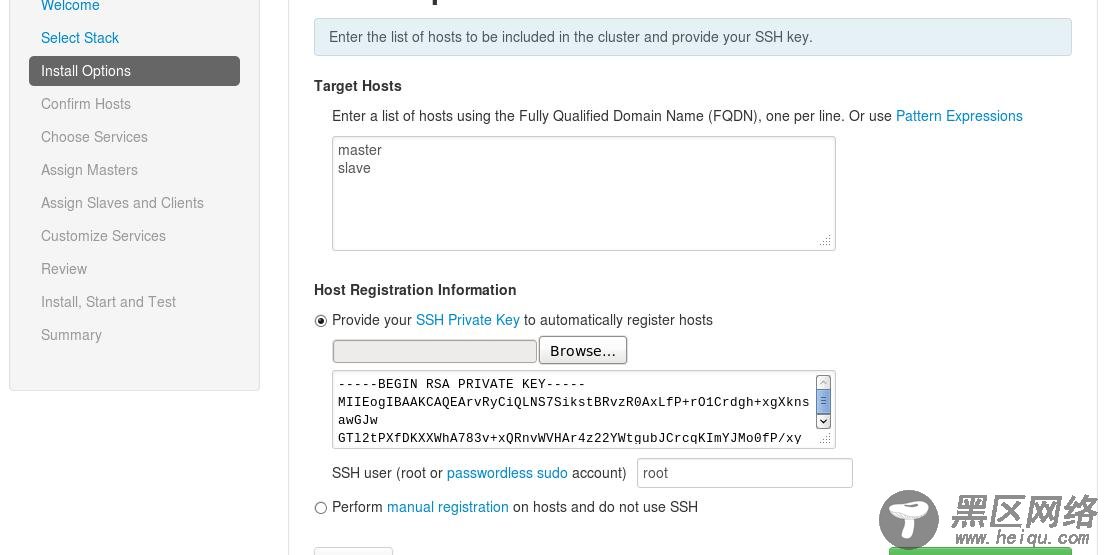Open manual registration link
The image size is (1111, 555).
coord(448,507)
